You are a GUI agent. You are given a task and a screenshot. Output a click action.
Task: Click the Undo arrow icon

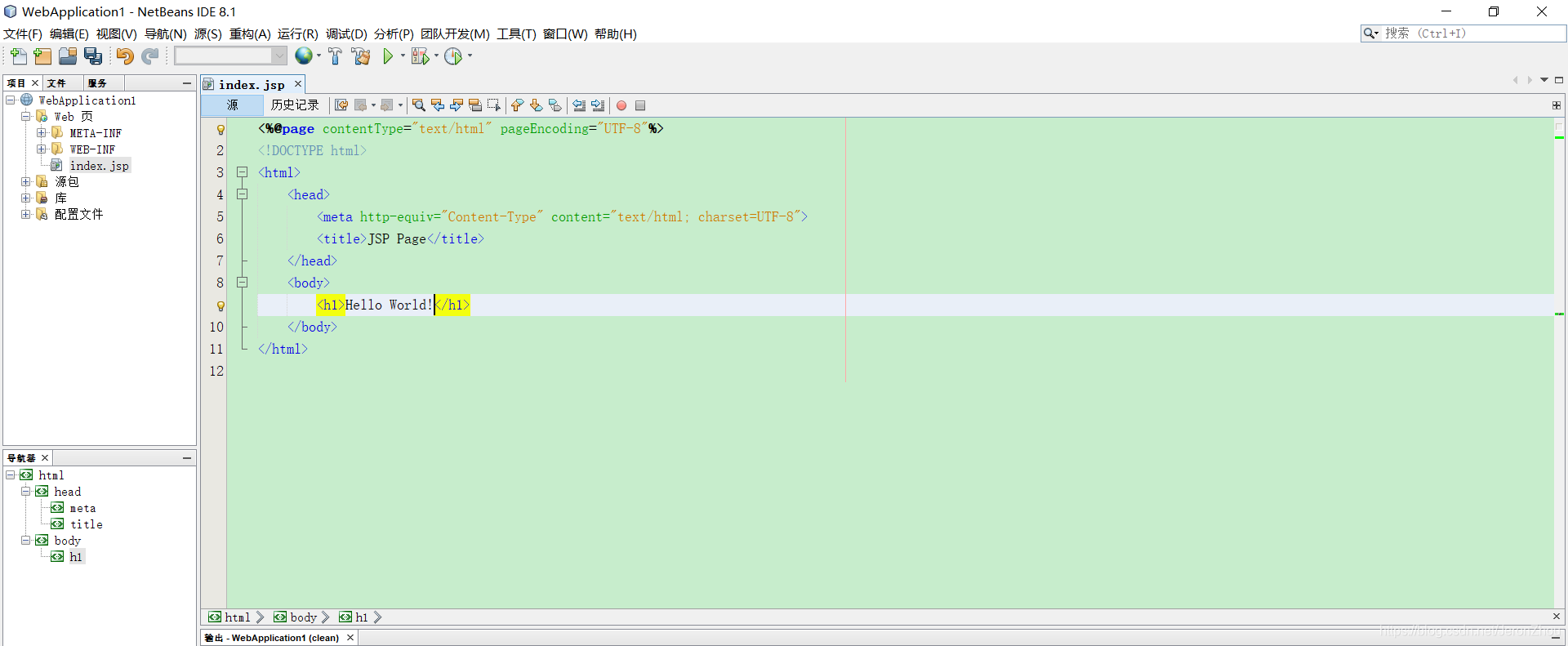pyautogui.click(x=125, y=56)
